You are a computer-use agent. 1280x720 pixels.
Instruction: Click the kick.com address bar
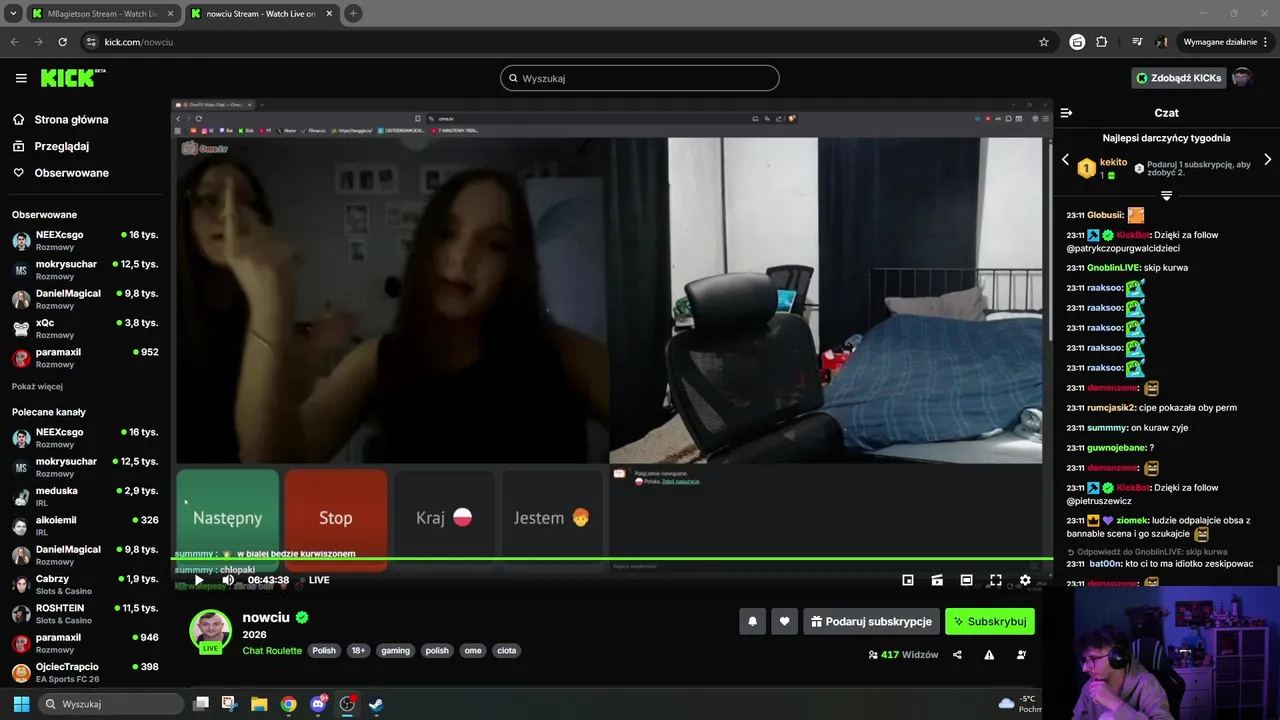click(560, 42)
